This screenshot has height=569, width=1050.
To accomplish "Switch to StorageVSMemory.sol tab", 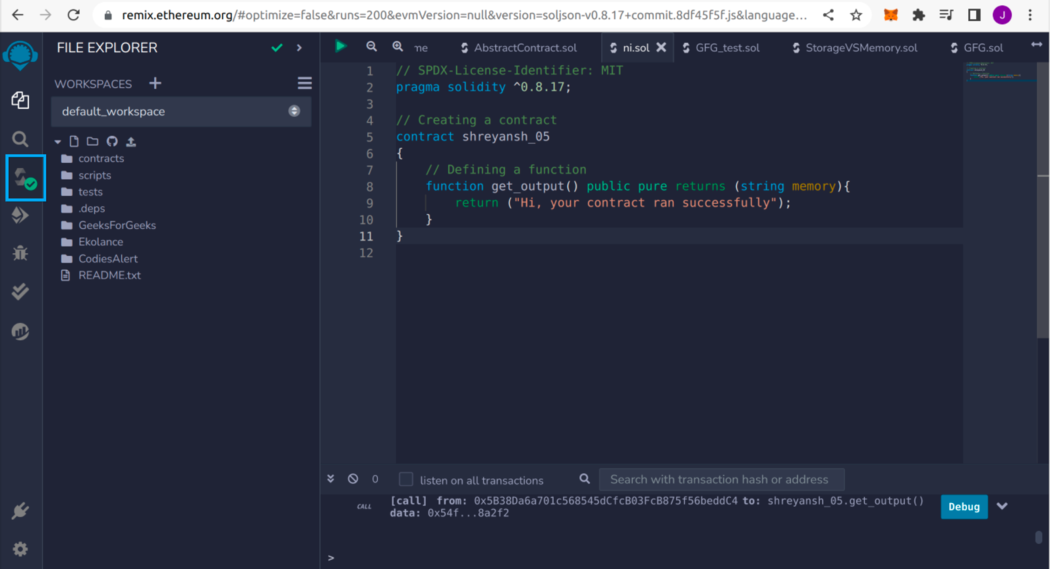I will click(x=860, y=48).
